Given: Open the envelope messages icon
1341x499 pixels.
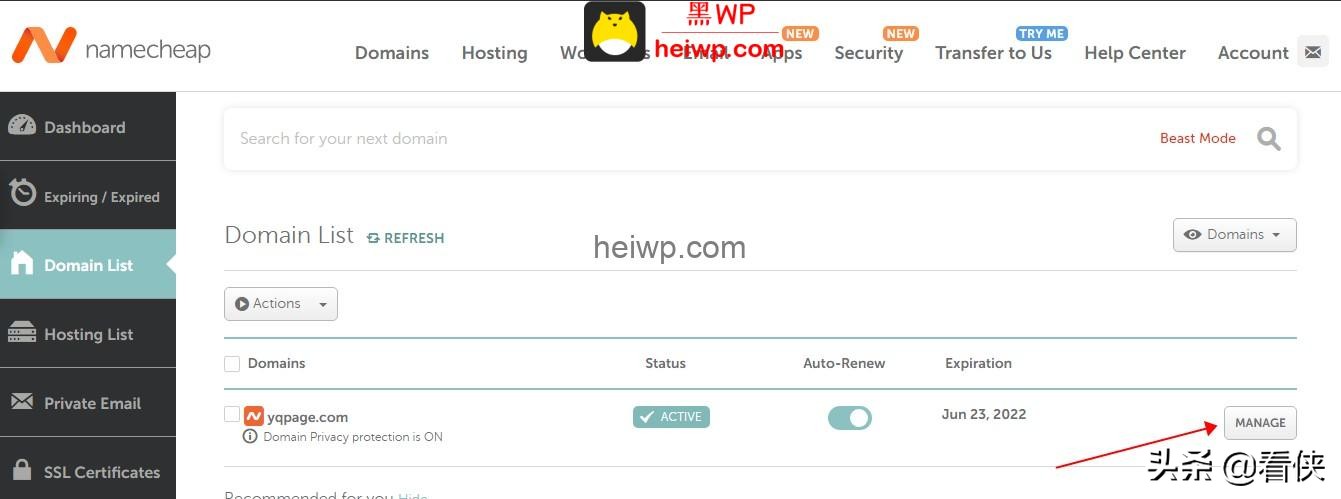Looking at the screenshot, I should (1312, 51).
